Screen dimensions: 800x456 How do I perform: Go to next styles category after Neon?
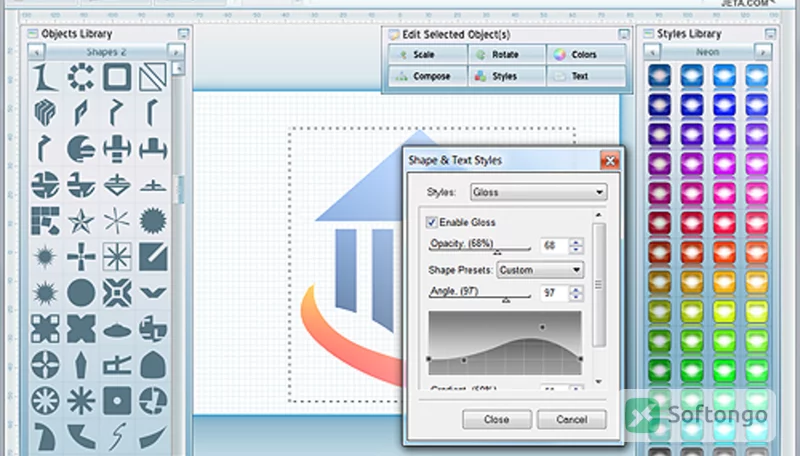click(x=763, y=52)
